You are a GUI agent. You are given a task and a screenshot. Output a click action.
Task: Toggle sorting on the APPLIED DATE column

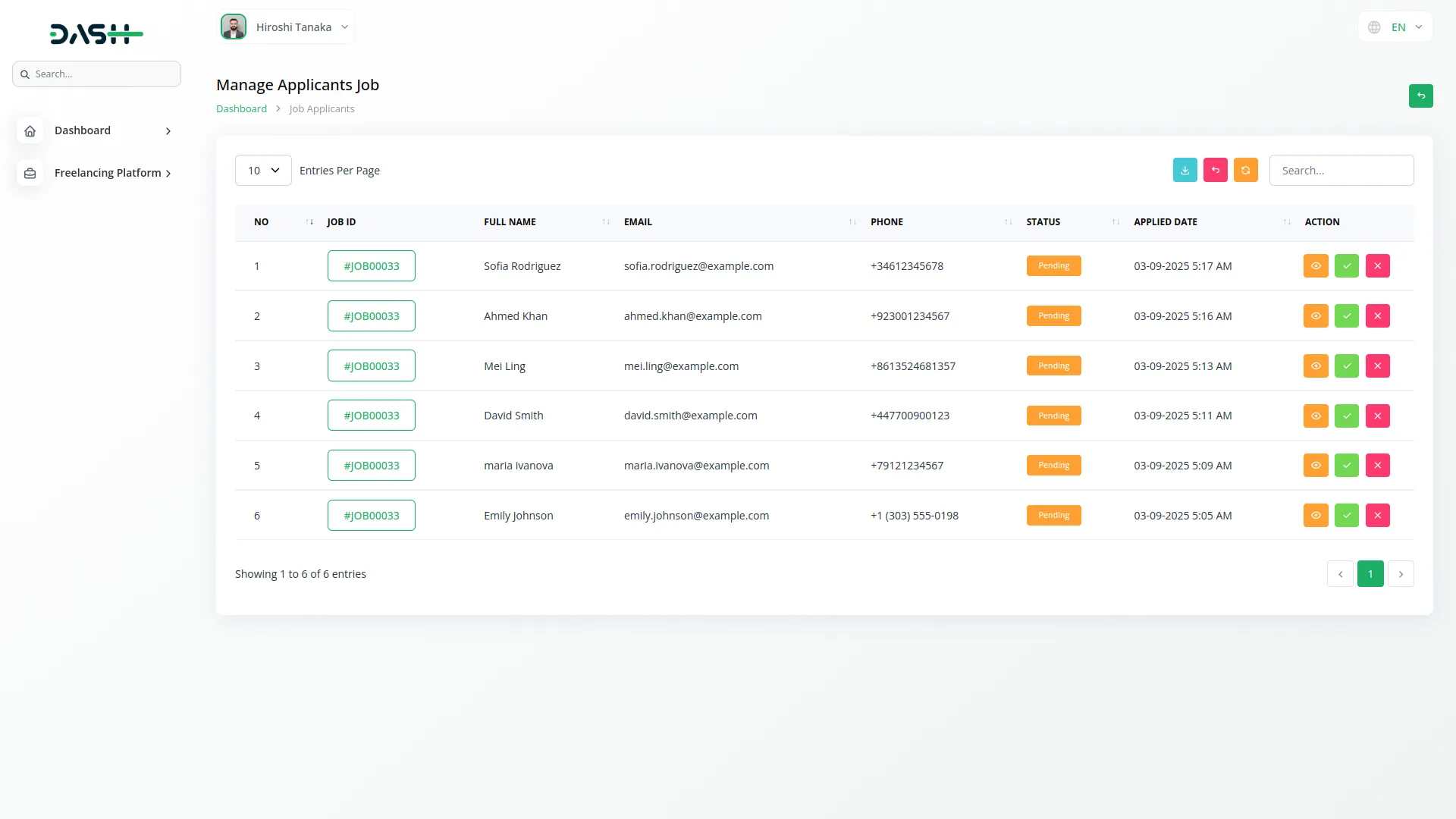(x=1285, y=221)
